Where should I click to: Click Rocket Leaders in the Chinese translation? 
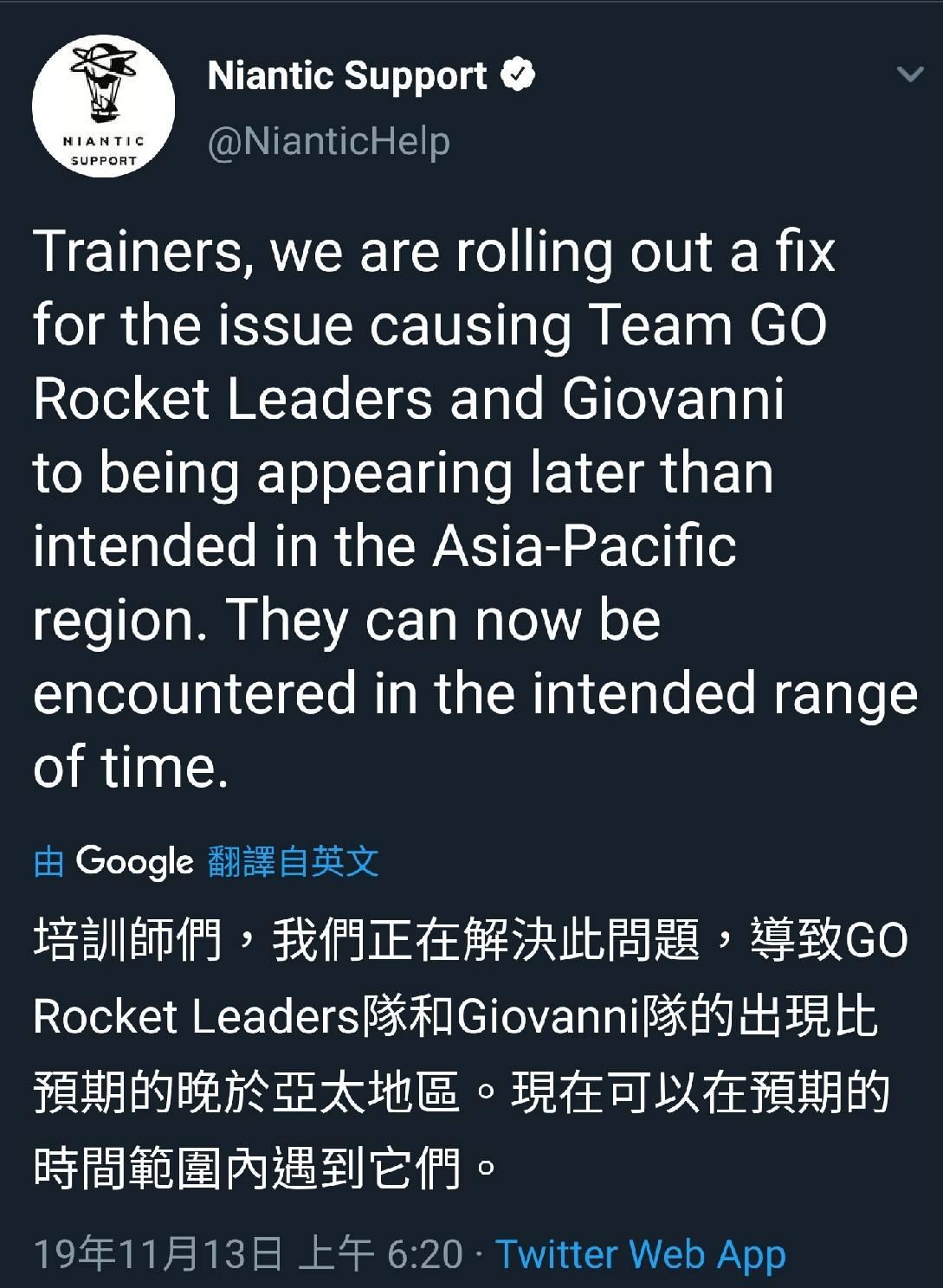[197, 1016]
